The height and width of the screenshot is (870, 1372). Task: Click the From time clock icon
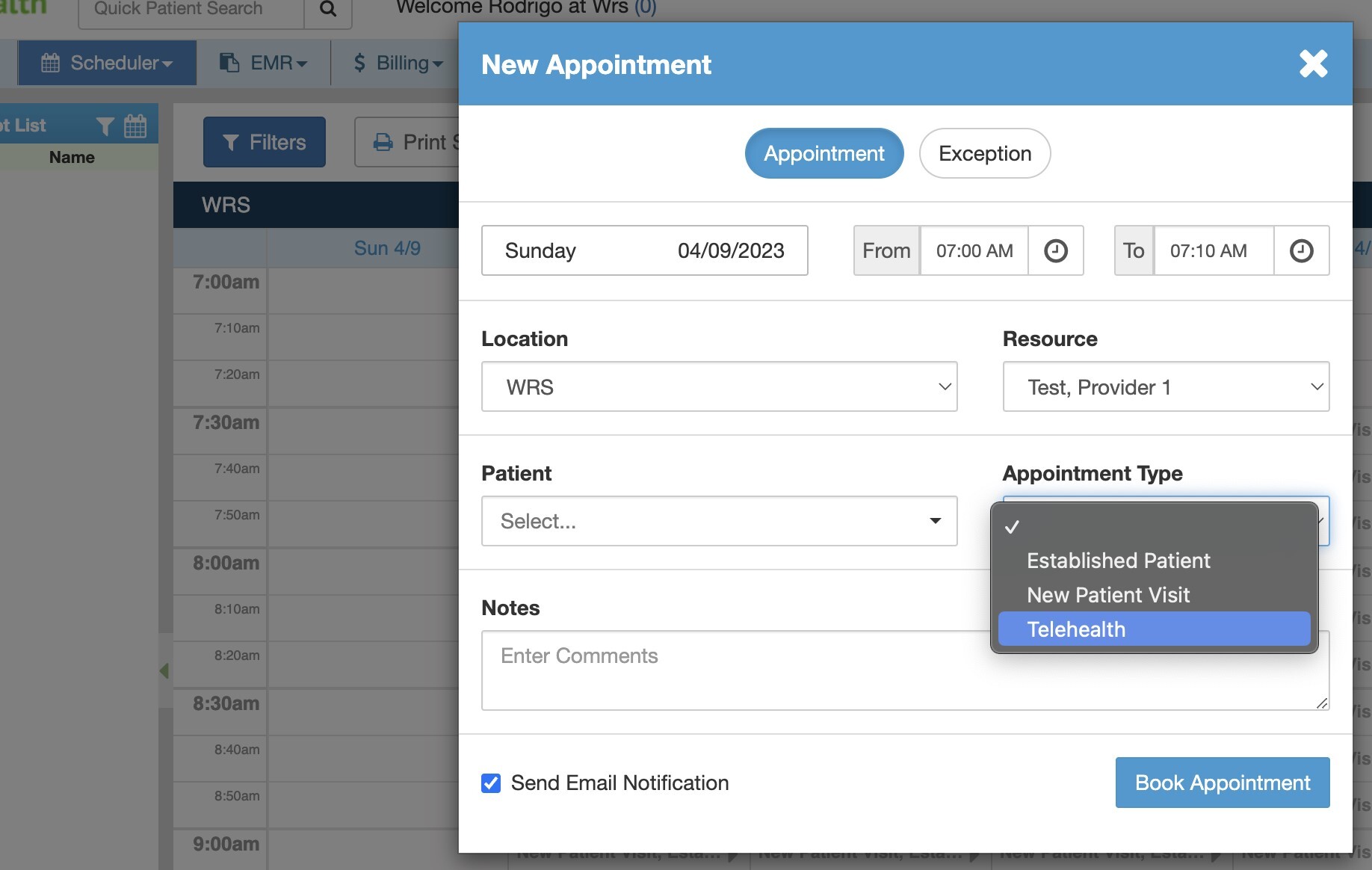(1055, 250)
